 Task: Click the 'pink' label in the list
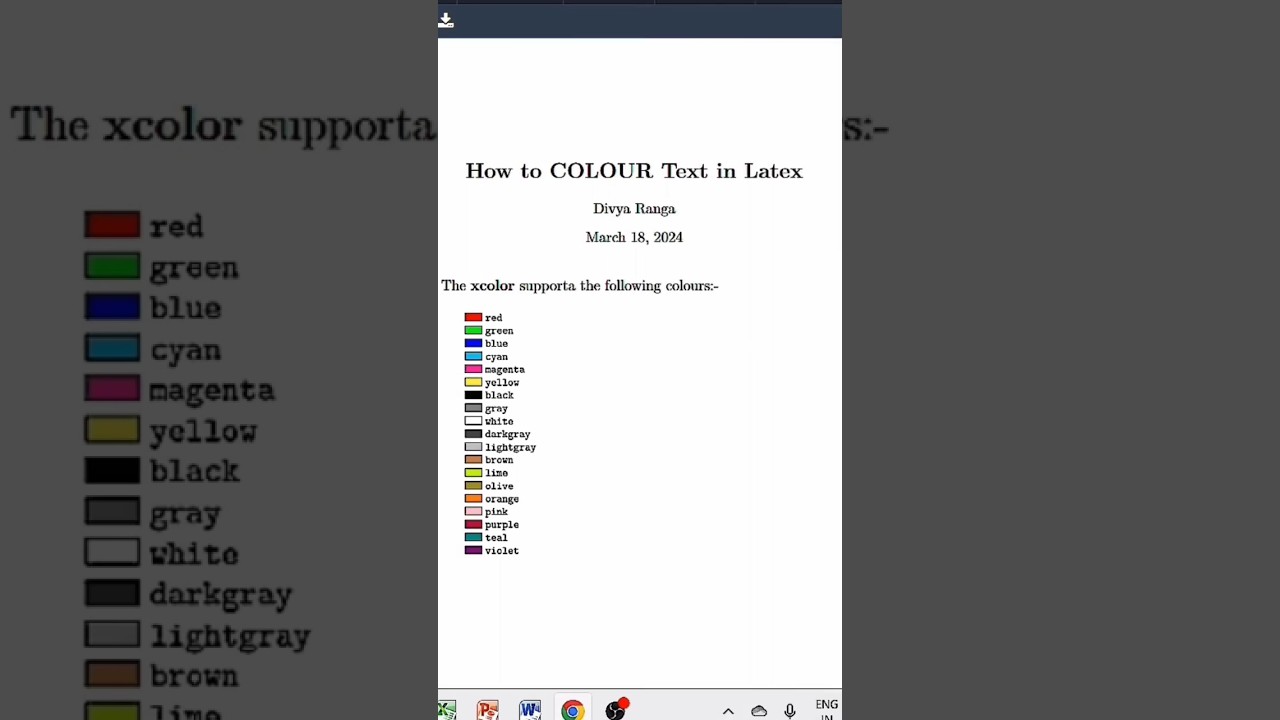point(496,512)
